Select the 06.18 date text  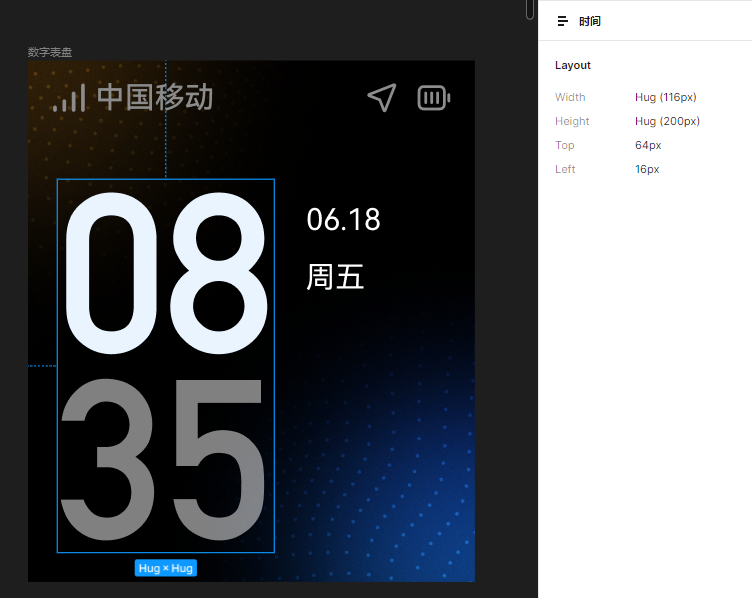(x=343, y=220)
